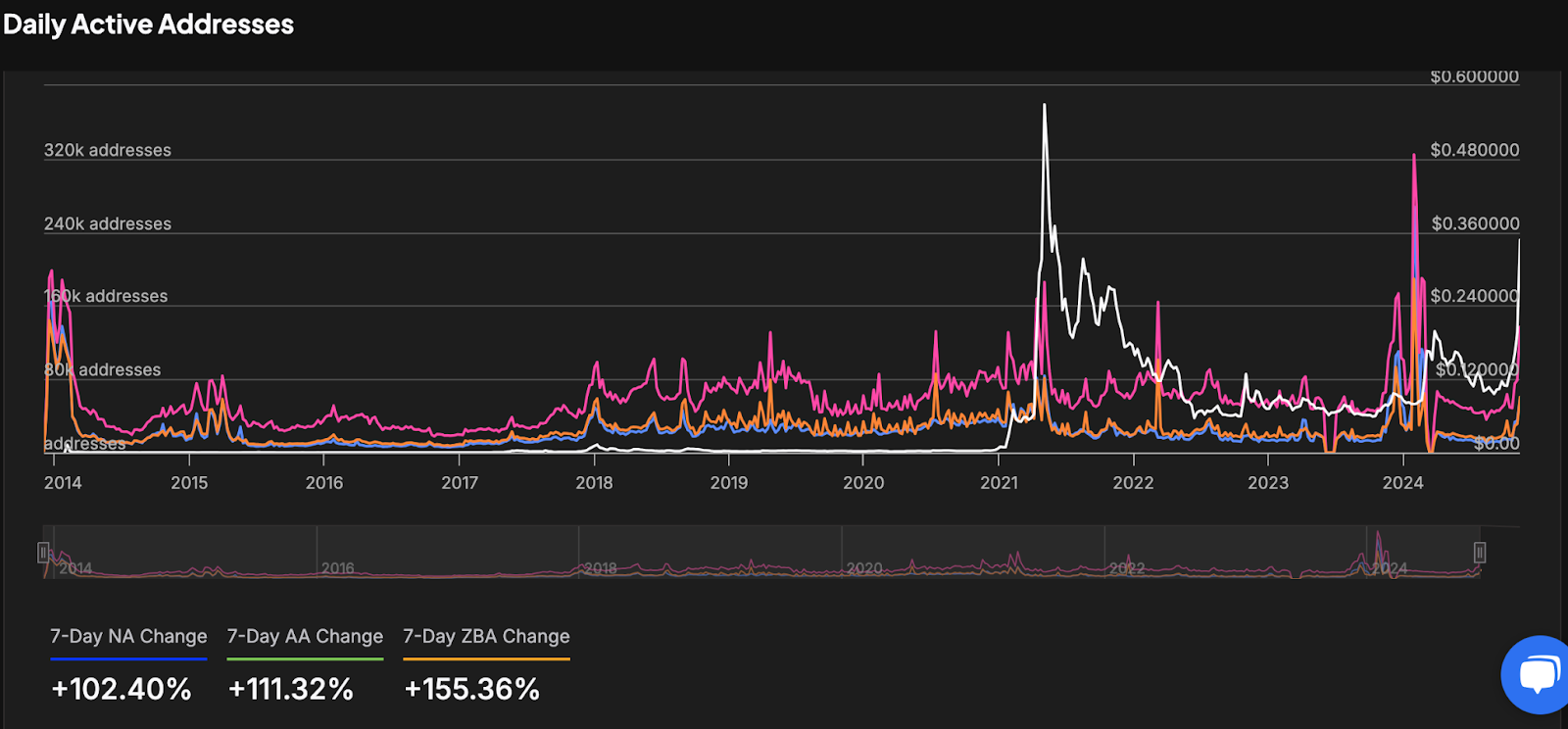Click the 2018 marker in the range navigator
This screenshot has height=729, width=1568.
601,568
